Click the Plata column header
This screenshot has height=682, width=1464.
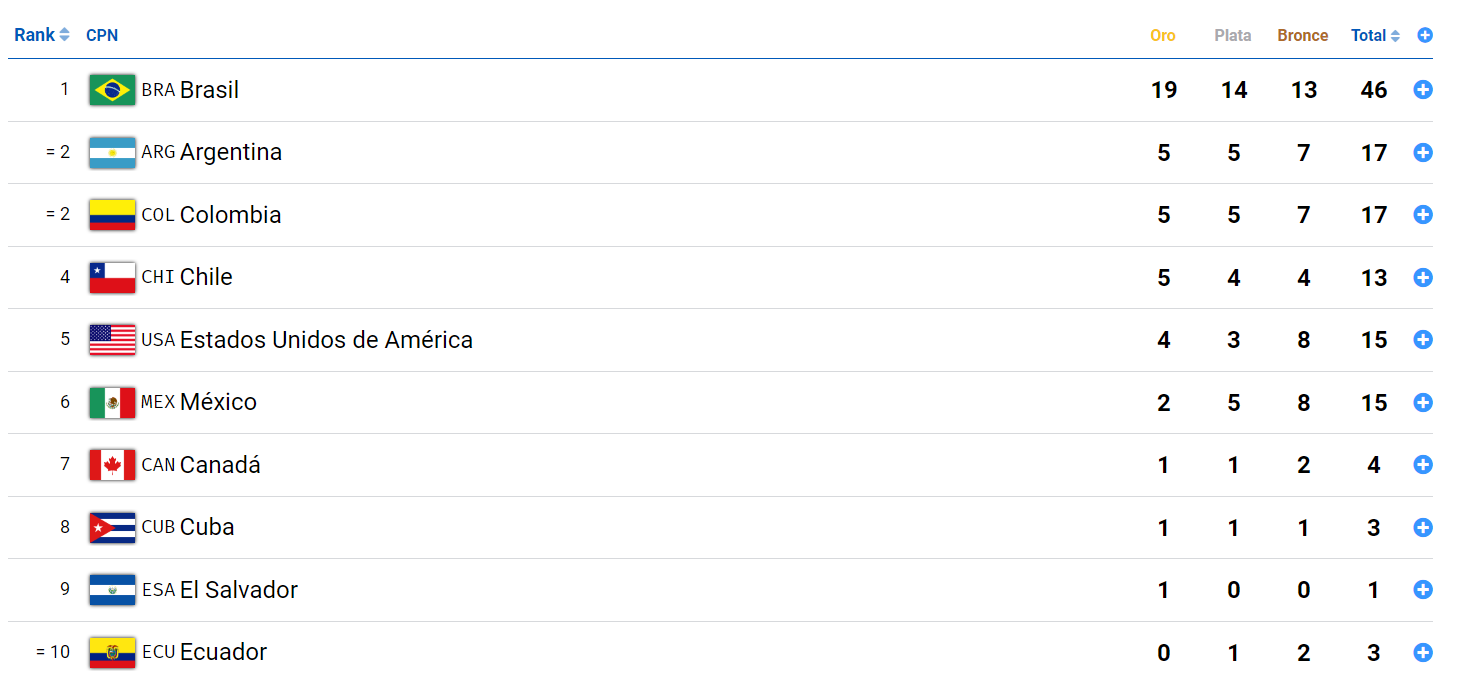point(1232,35)
